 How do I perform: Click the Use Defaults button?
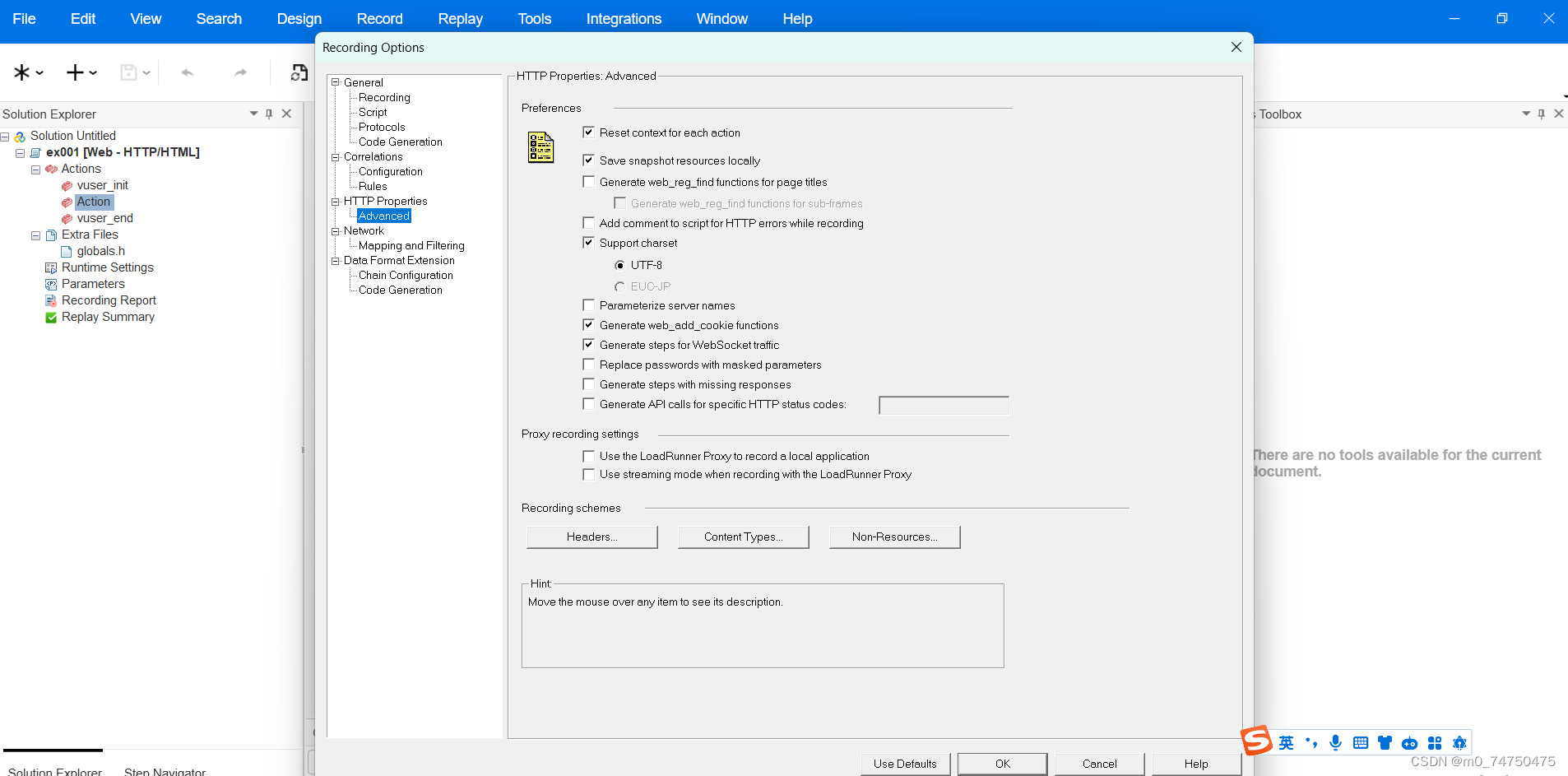coord(905,764)
